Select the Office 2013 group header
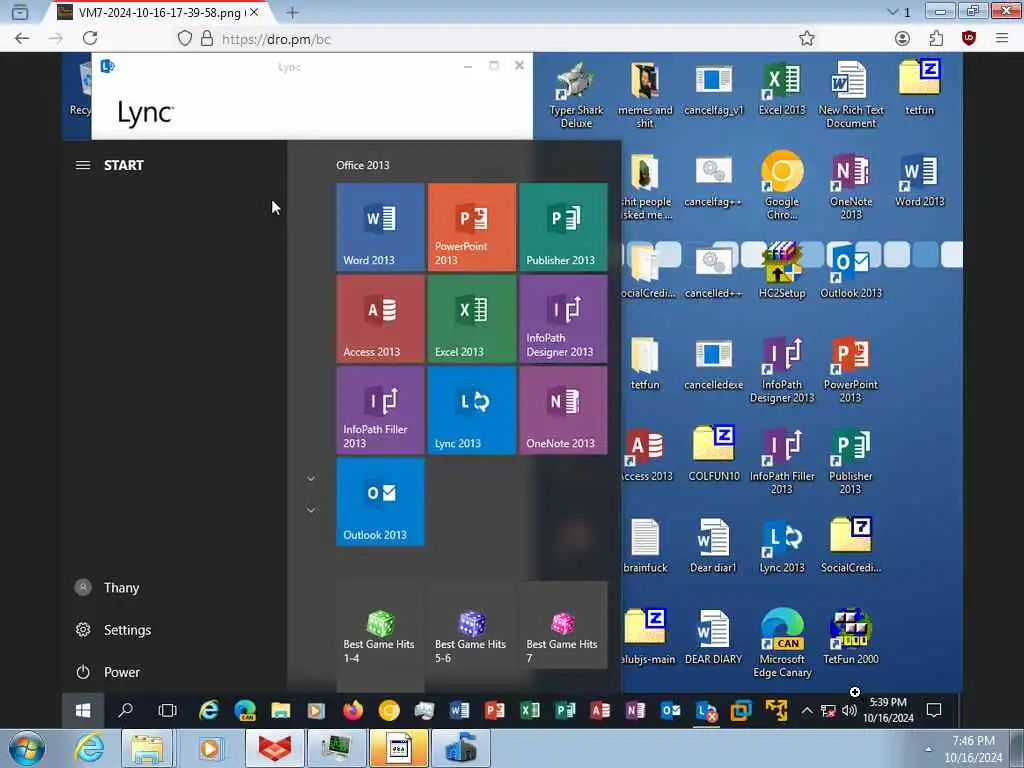 362,165
